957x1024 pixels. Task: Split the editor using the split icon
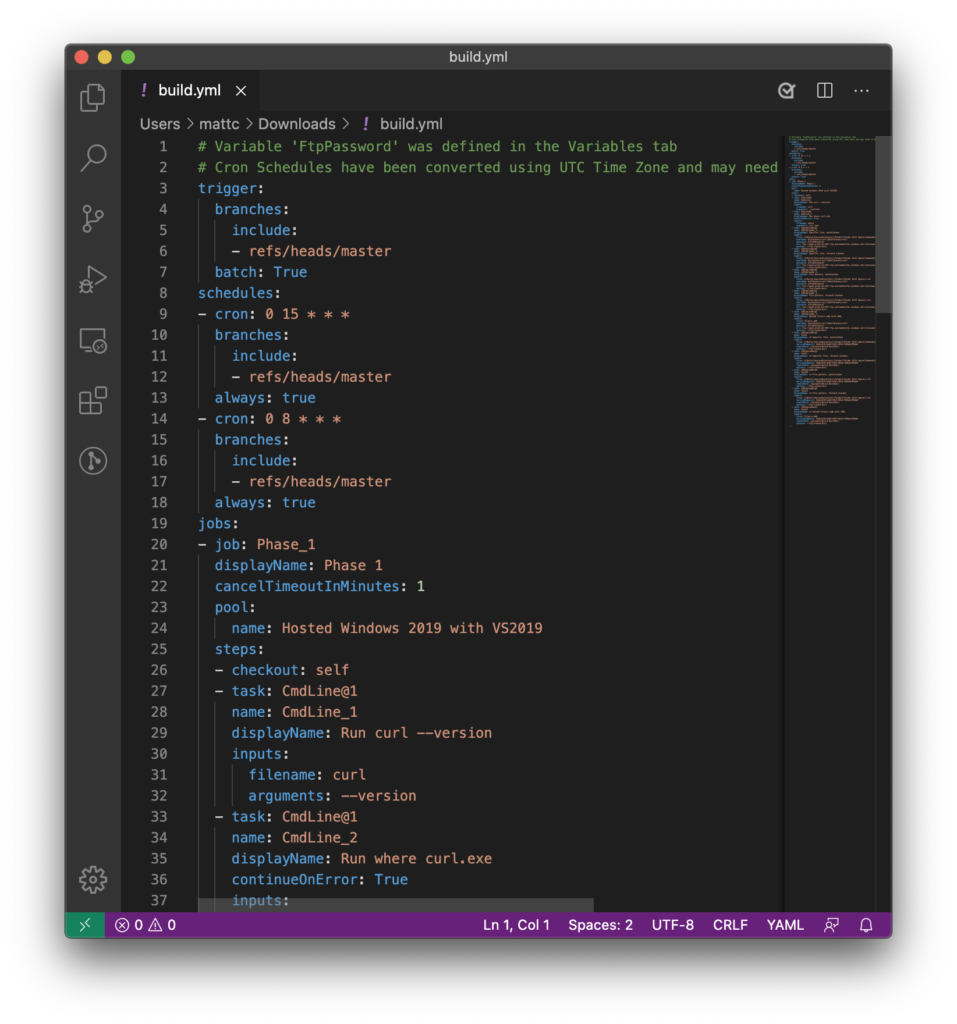click(823, 90)
